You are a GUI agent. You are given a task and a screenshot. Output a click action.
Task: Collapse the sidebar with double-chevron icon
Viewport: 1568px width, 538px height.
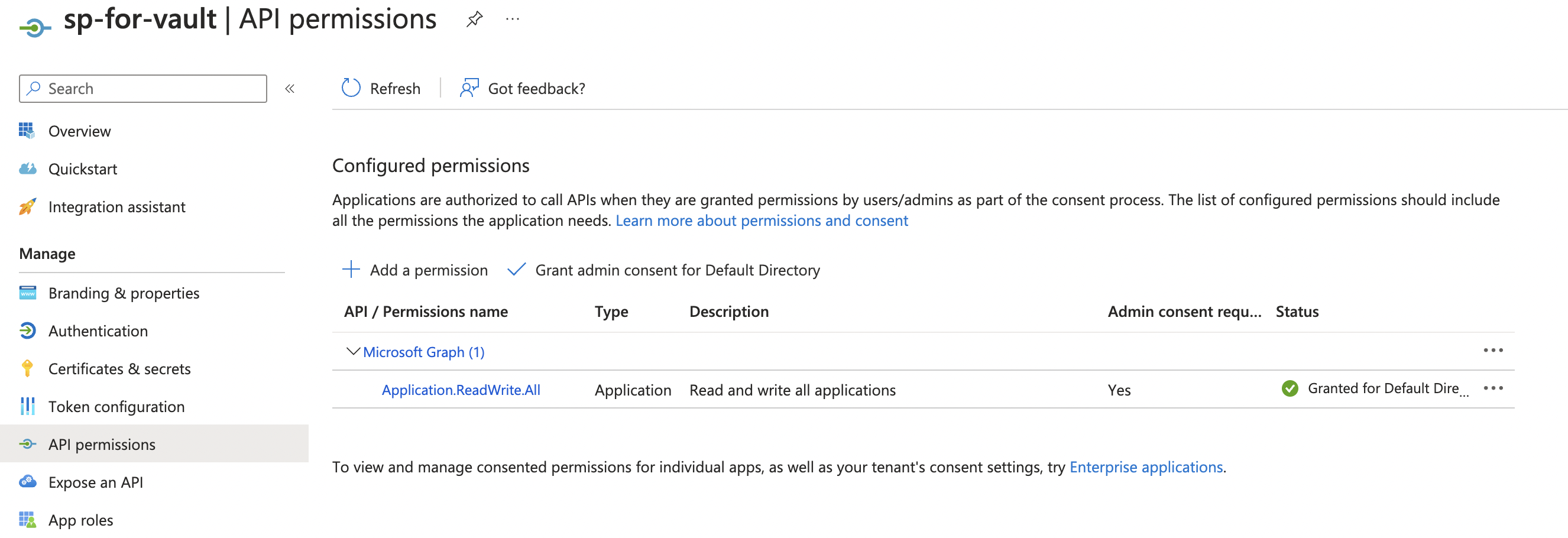[290, 89]
